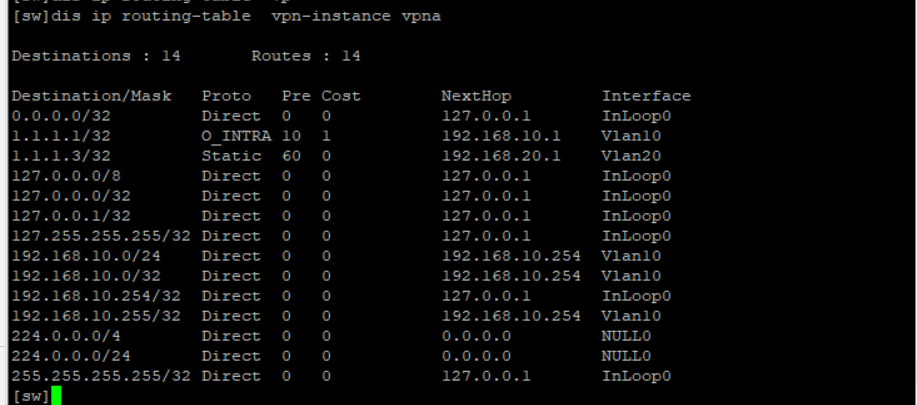
Task: Click the Interface column header
Action: (x=646, y=96)
